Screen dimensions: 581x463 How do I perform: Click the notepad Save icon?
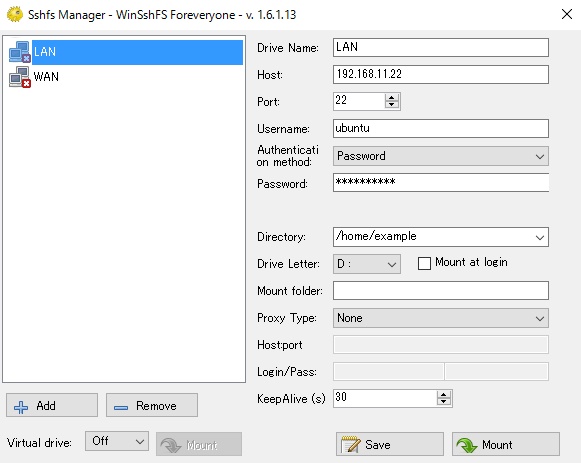pyautogui.click(x=350, y=444)
